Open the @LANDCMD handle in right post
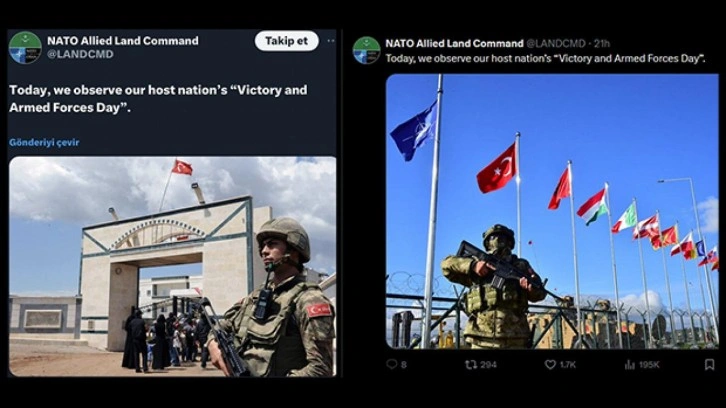 [556, 44]
